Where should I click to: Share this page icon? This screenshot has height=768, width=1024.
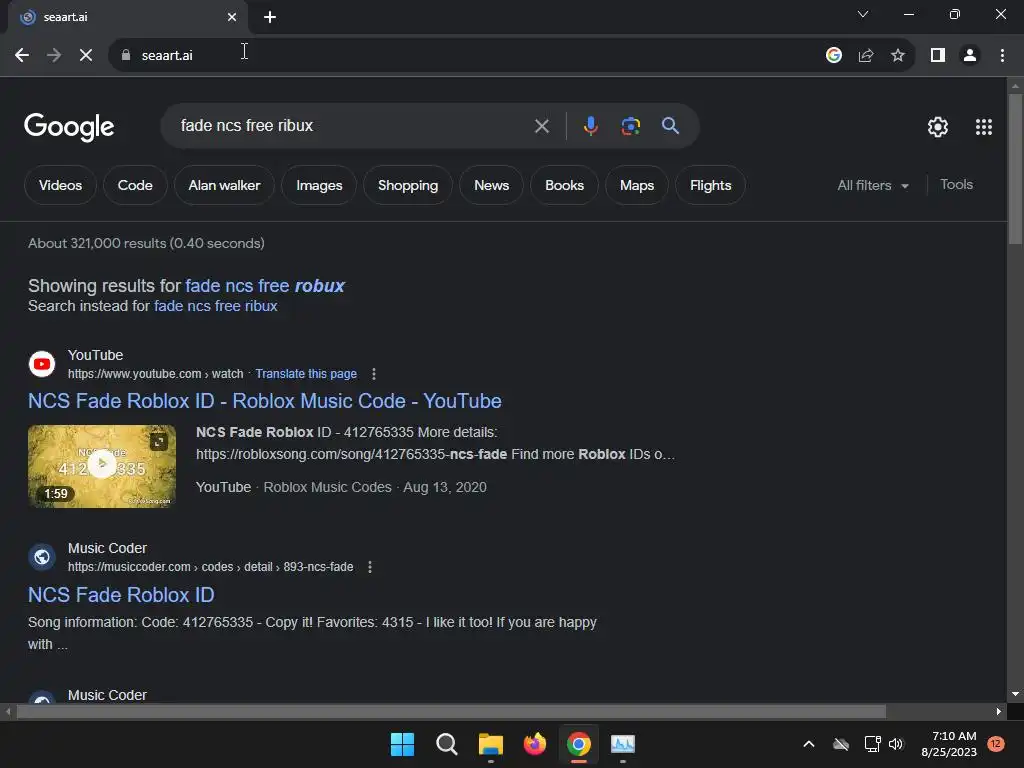[866, 56]
